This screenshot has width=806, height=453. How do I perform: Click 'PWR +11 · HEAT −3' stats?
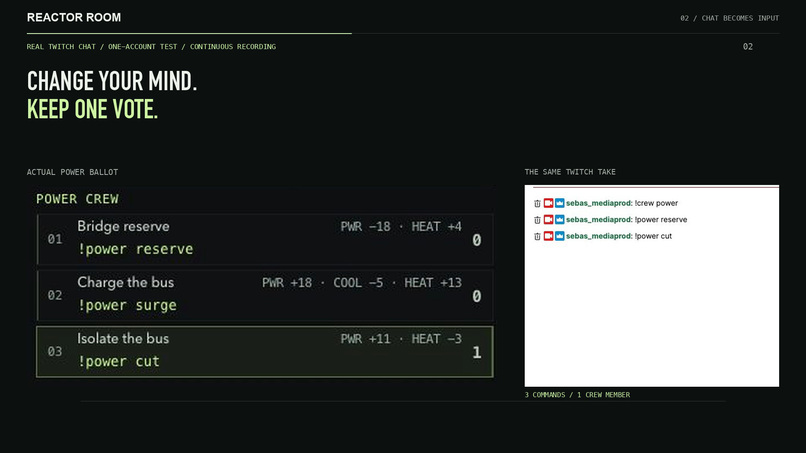click(x=401, y=339)
